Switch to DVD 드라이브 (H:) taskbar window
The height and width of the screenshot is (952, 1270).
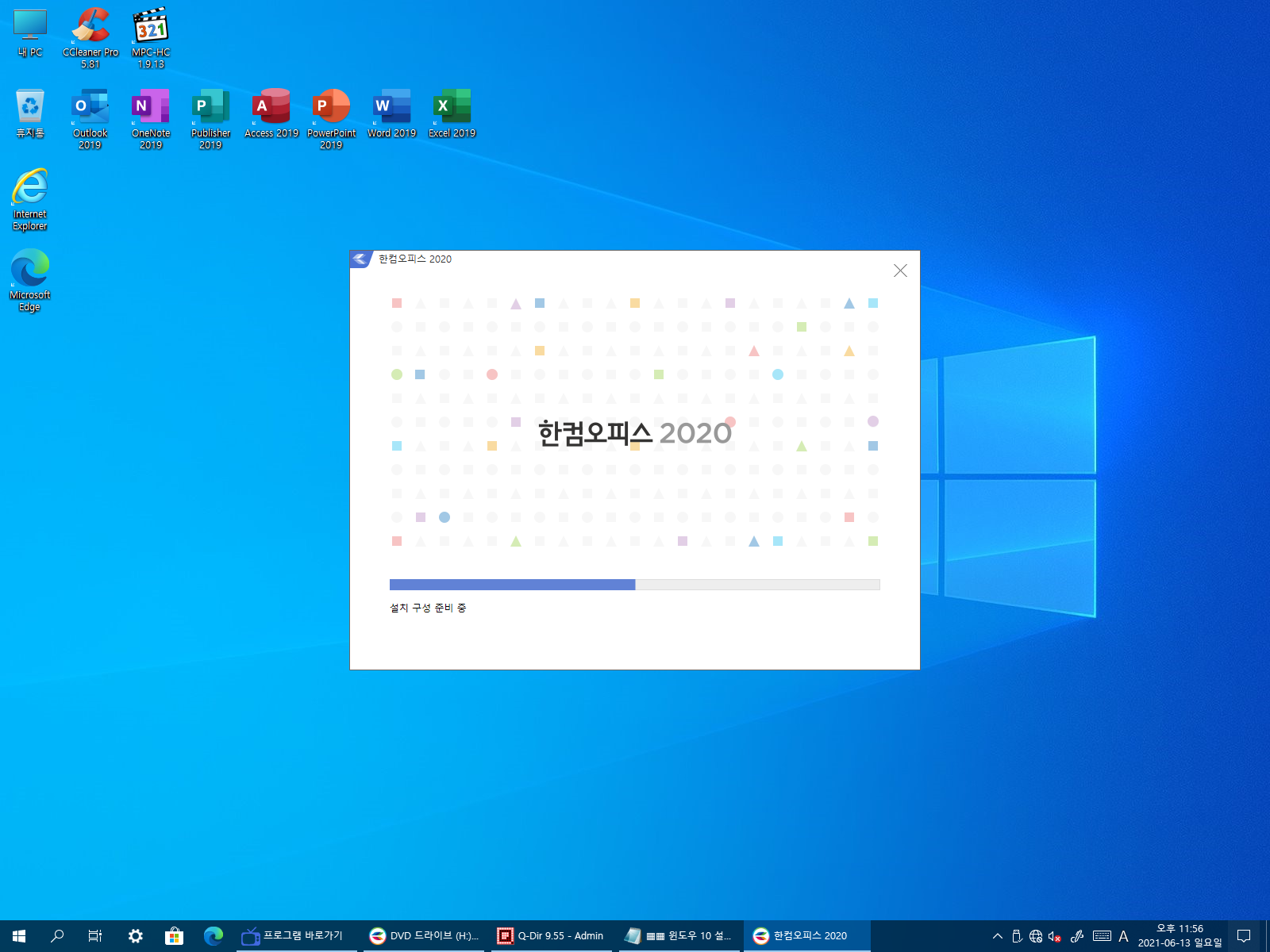click(425, 936)
